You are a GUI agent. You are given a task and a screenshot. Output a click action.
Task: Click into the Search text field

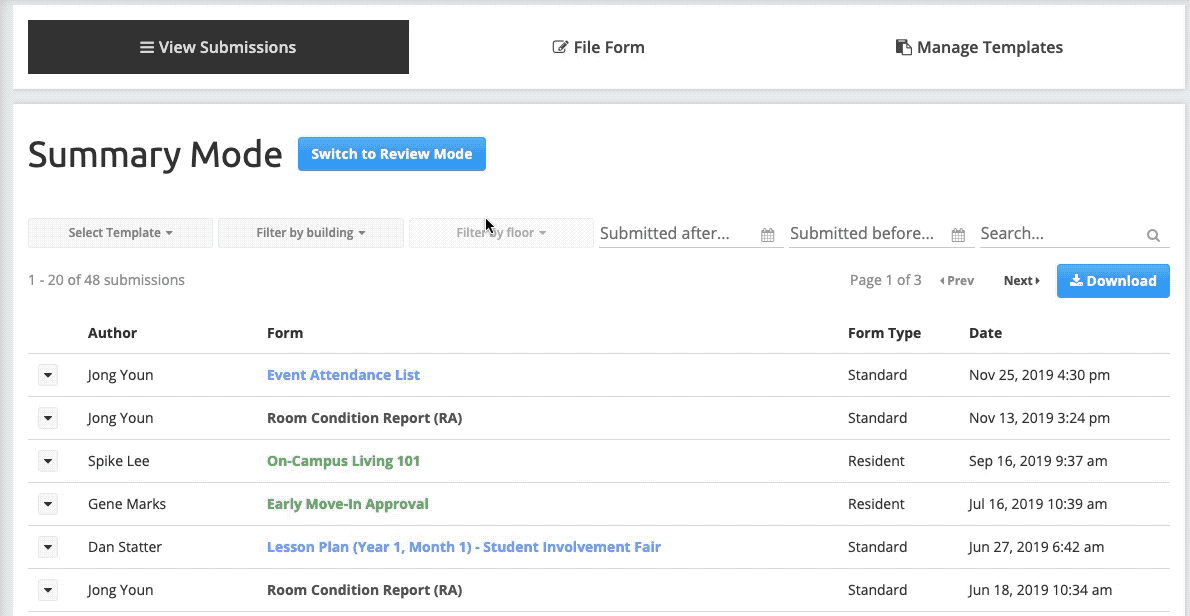pyautogui.click(x=1060, y=233)
